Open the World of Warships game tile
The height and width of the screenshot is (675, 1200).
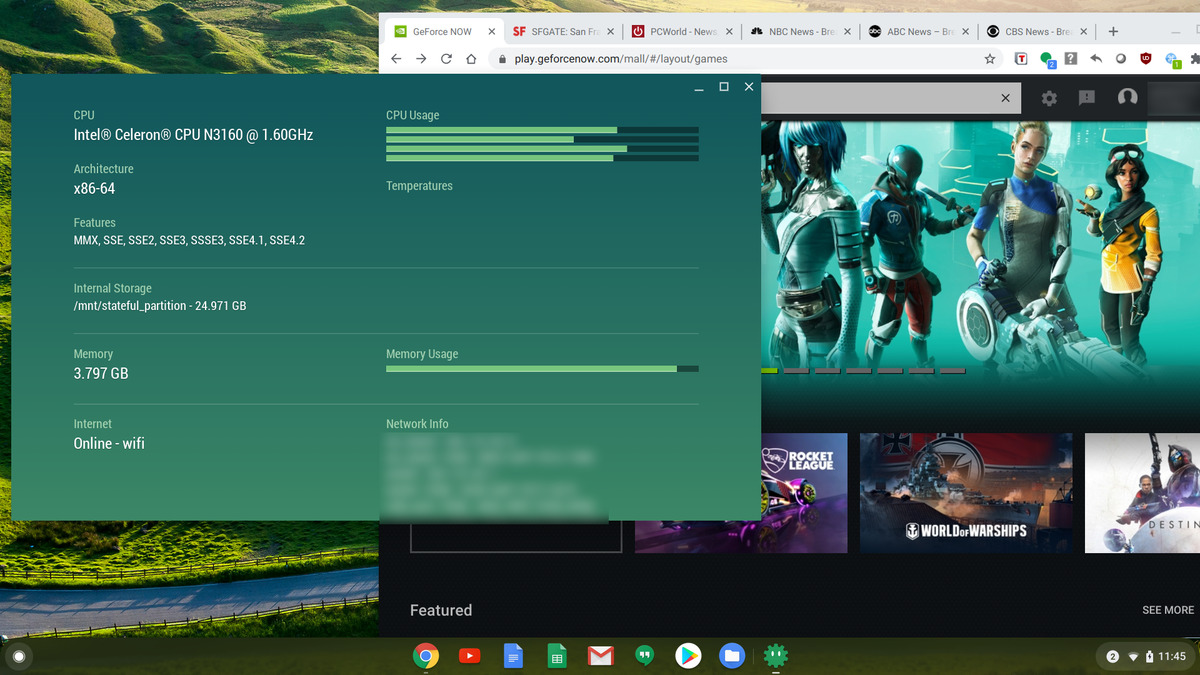pos(966,493)
